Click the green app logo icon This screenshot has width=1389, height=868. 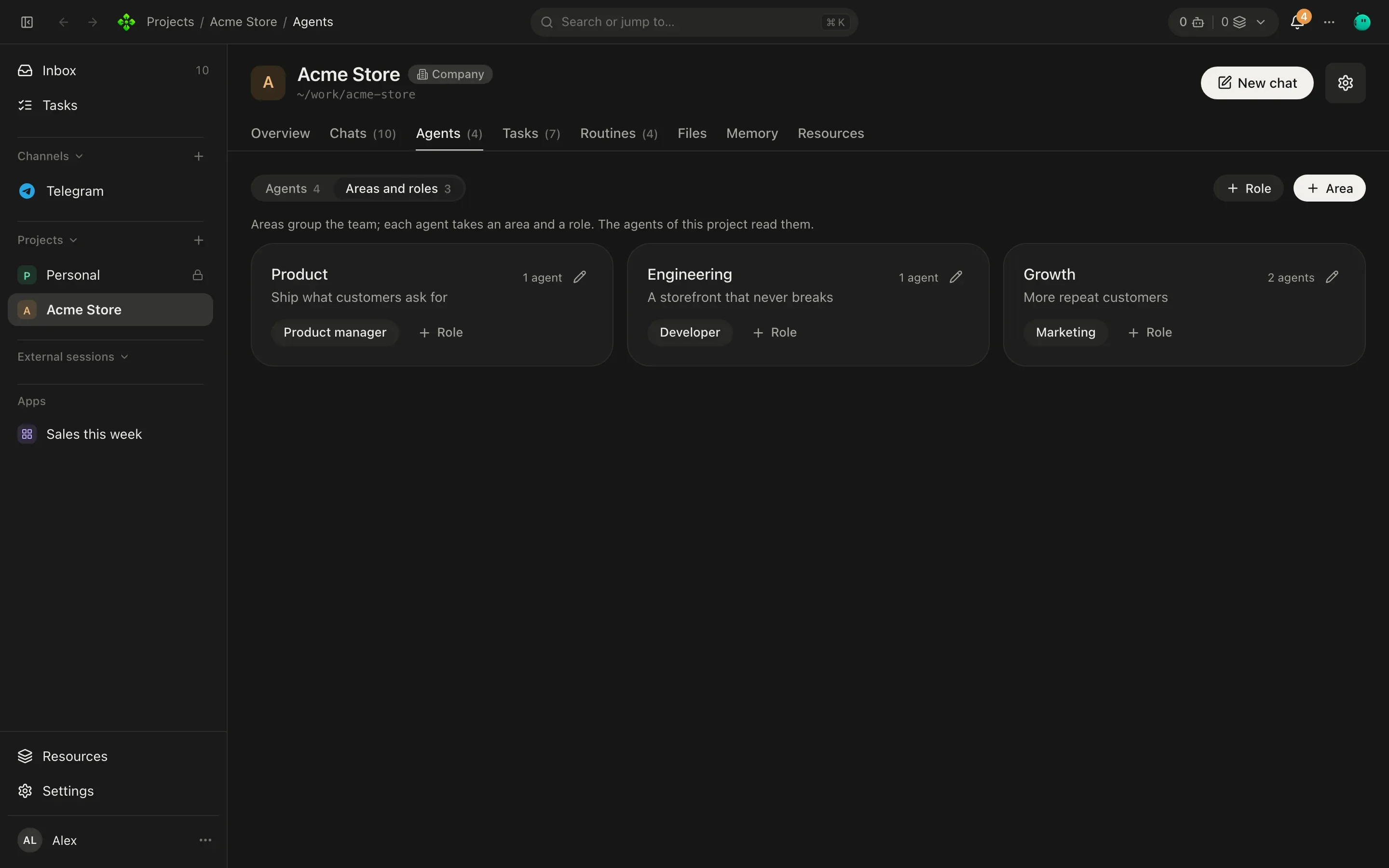click(126, 22)
